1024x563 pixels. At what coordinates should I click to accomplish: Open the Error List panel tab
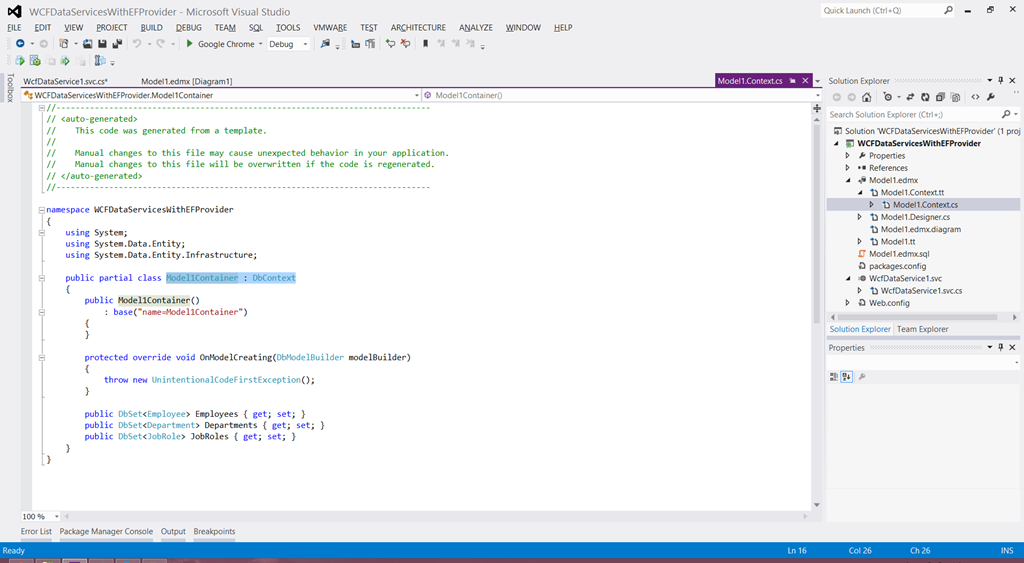point(36,532)
